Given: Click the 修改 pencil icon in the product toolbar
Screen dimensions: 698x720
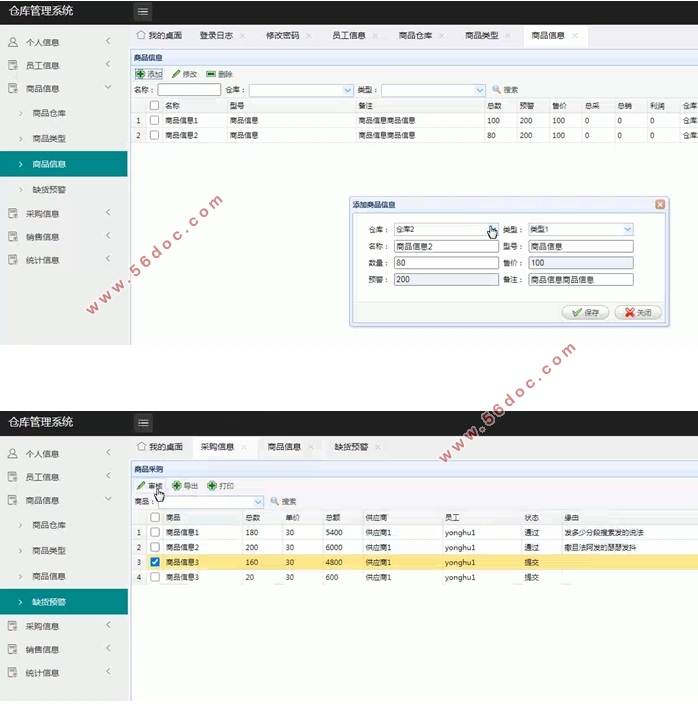Looking at the screenshot, I should (x=176, y=74).
